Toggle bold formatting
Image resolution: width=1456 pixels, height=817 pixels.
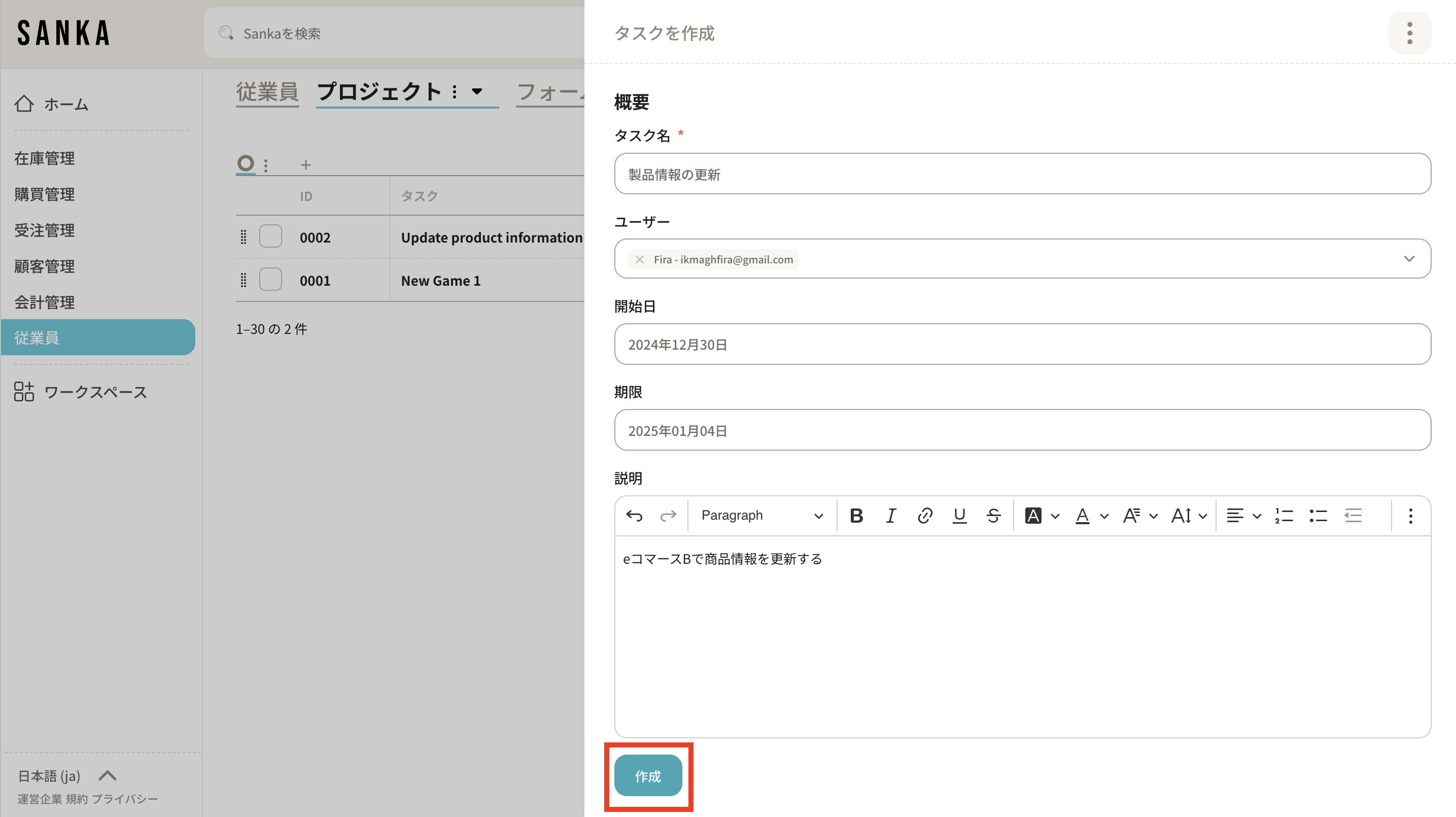pyautogui.click(x=856, y=516)
